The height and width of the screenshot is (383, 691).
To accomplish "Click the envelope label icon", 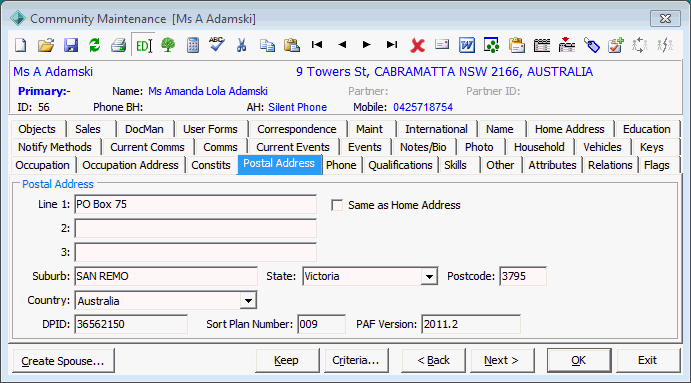I will click(442, 45).
